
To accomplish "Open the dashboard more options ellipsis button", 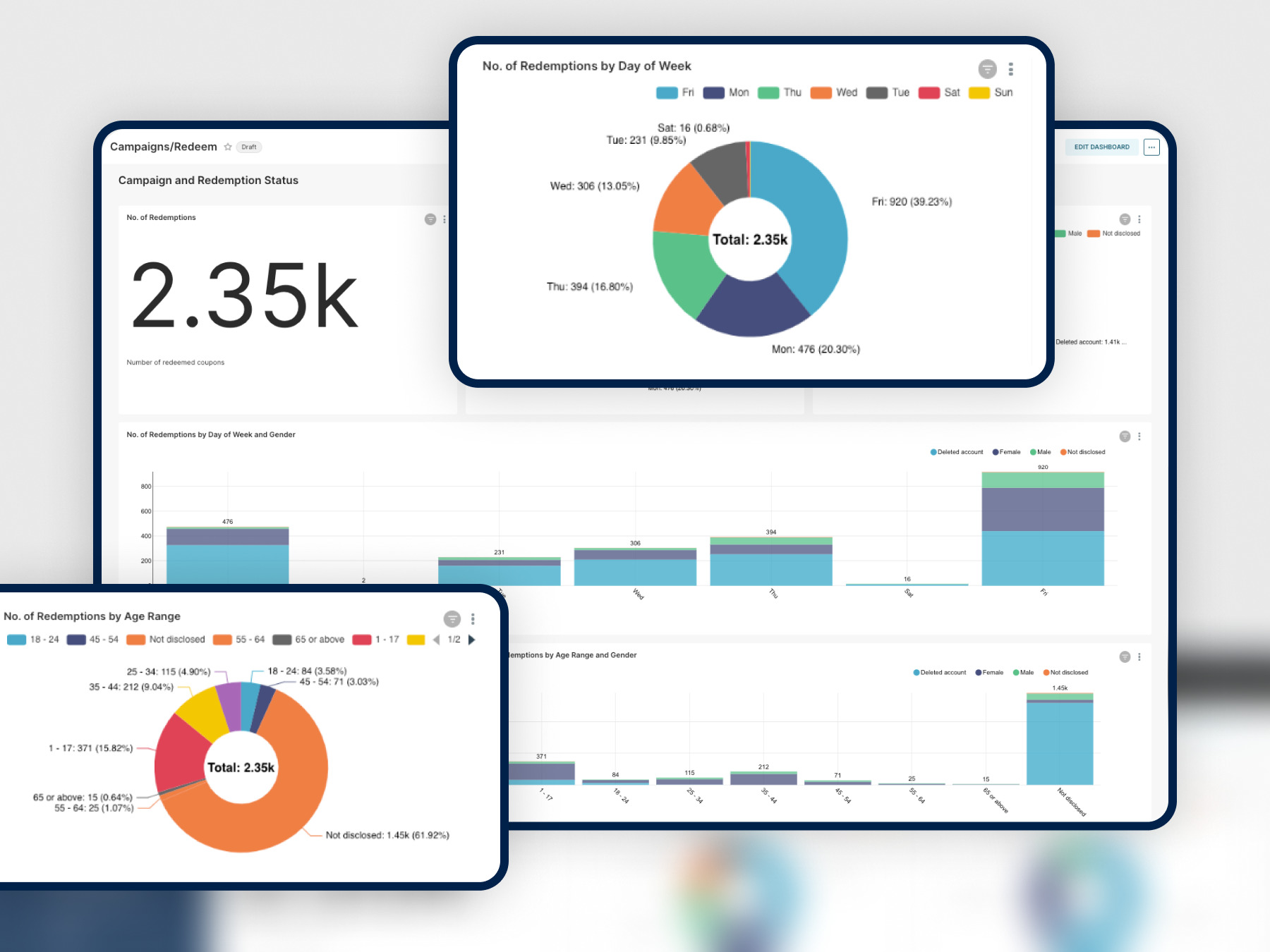I will pyautogui.click(x=1151, y=147).
